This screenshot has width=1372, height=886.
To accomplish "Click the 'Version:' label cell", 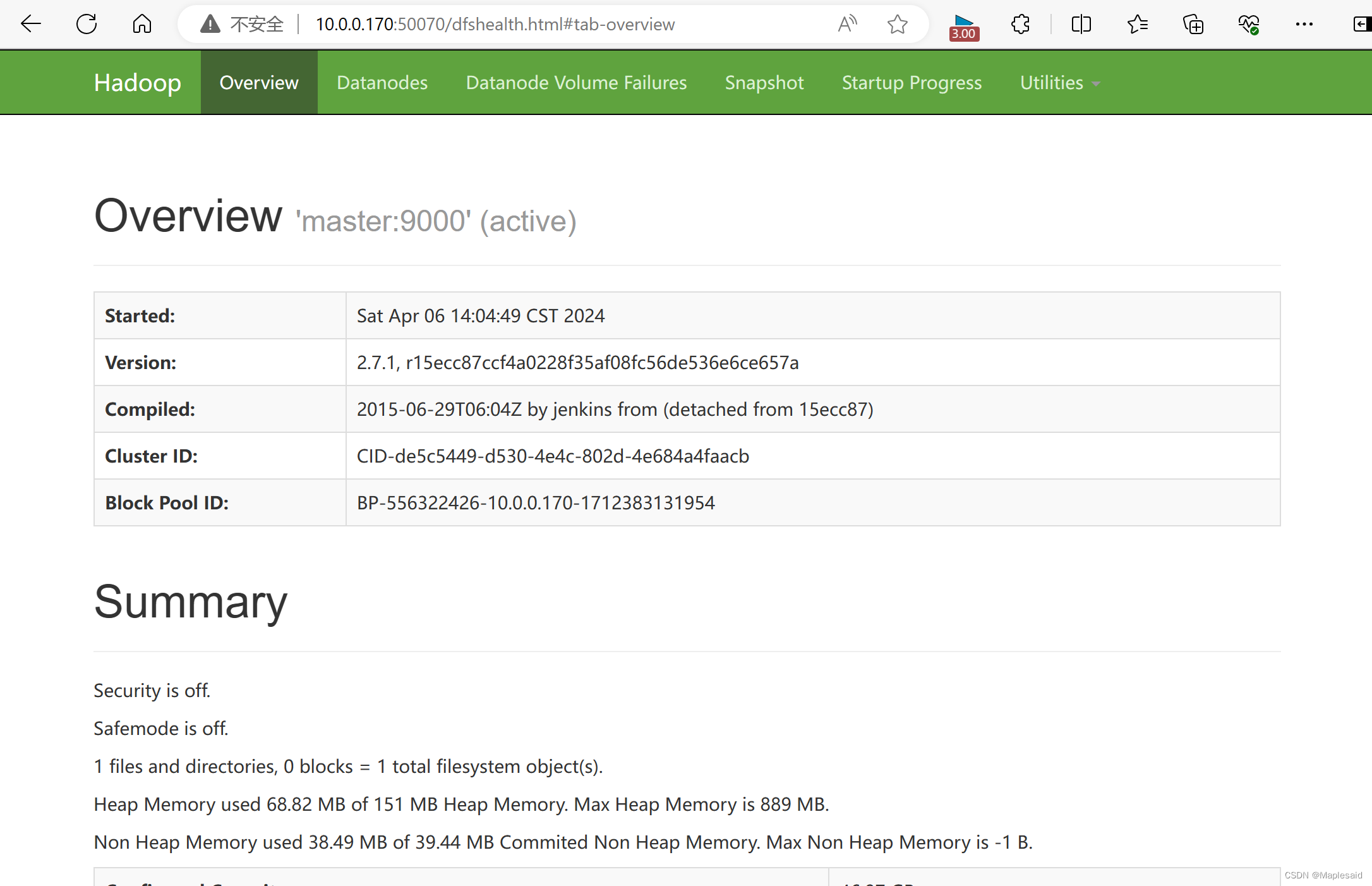I will pos(220,362).
